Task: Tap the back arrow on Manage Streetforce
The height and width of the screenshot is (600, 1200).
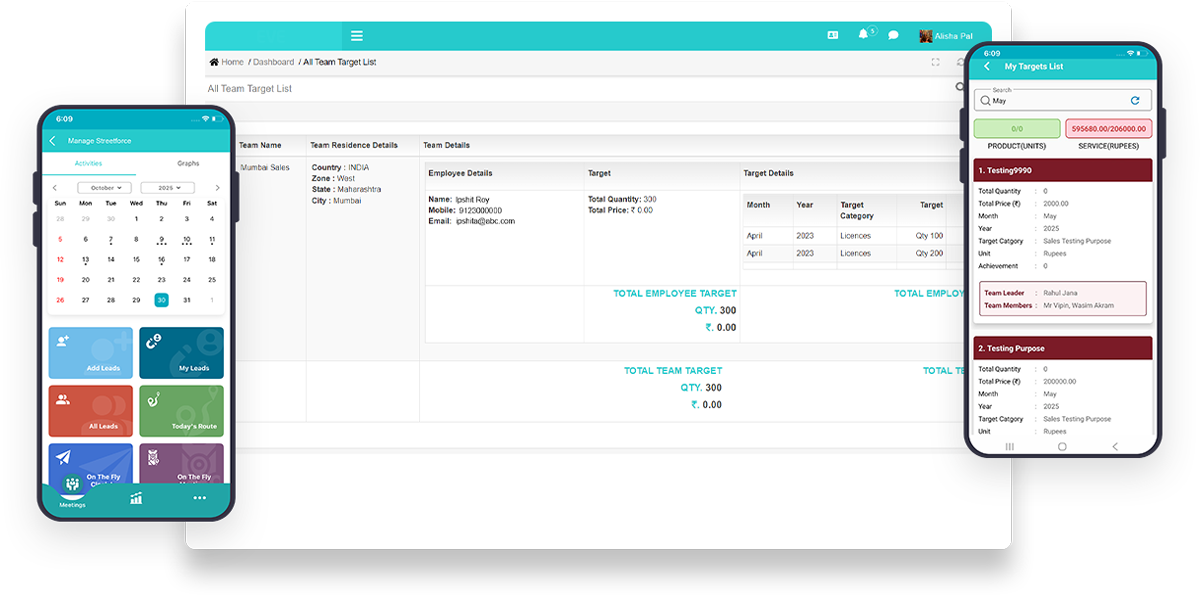Action: click(x=53, y=141)
